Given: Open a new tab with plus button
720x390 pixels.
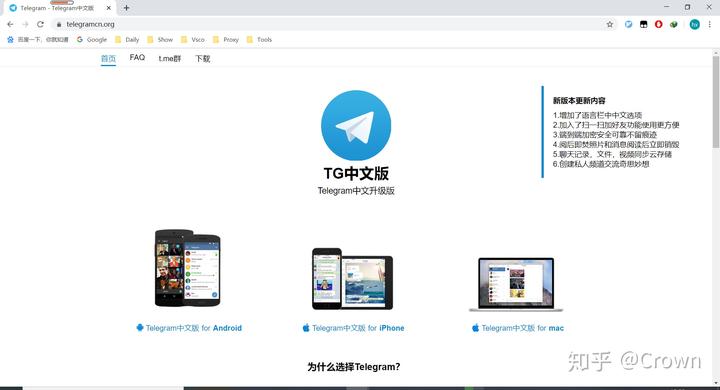Looking at the screenshot, I should [x=126, y=8].
